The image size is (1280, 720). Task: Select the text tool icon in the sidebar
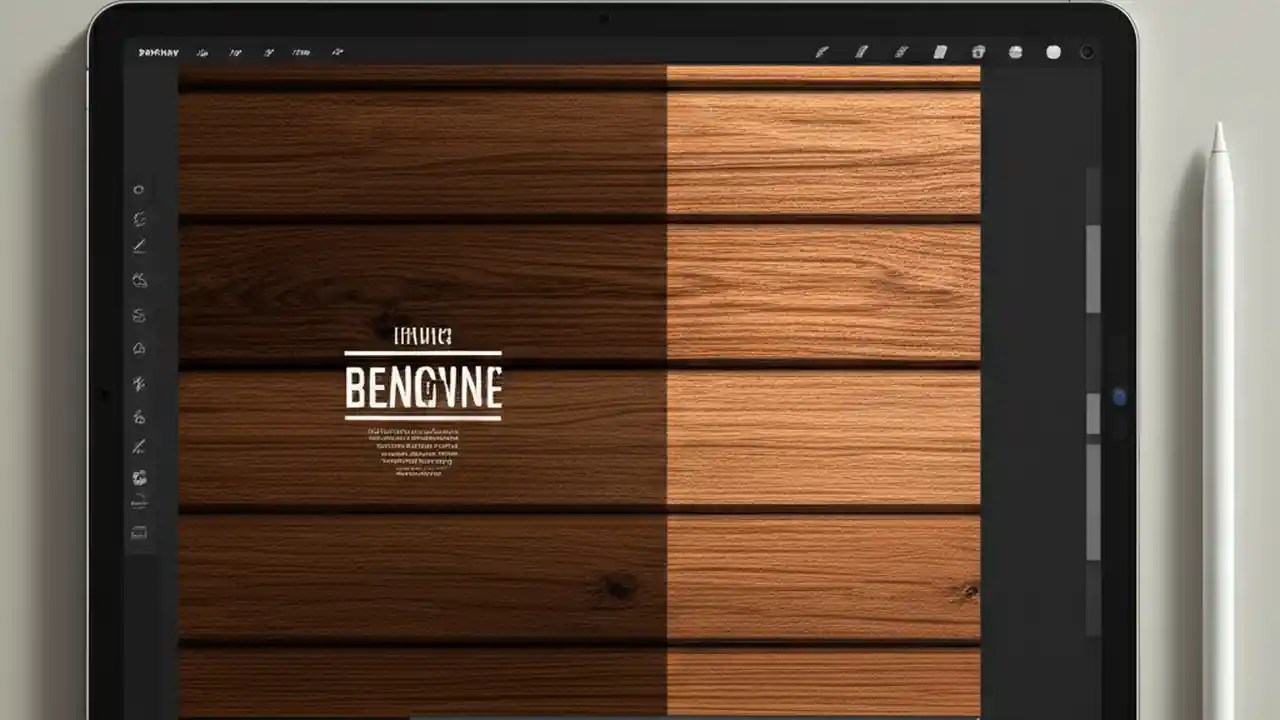[x=139, y=383]
